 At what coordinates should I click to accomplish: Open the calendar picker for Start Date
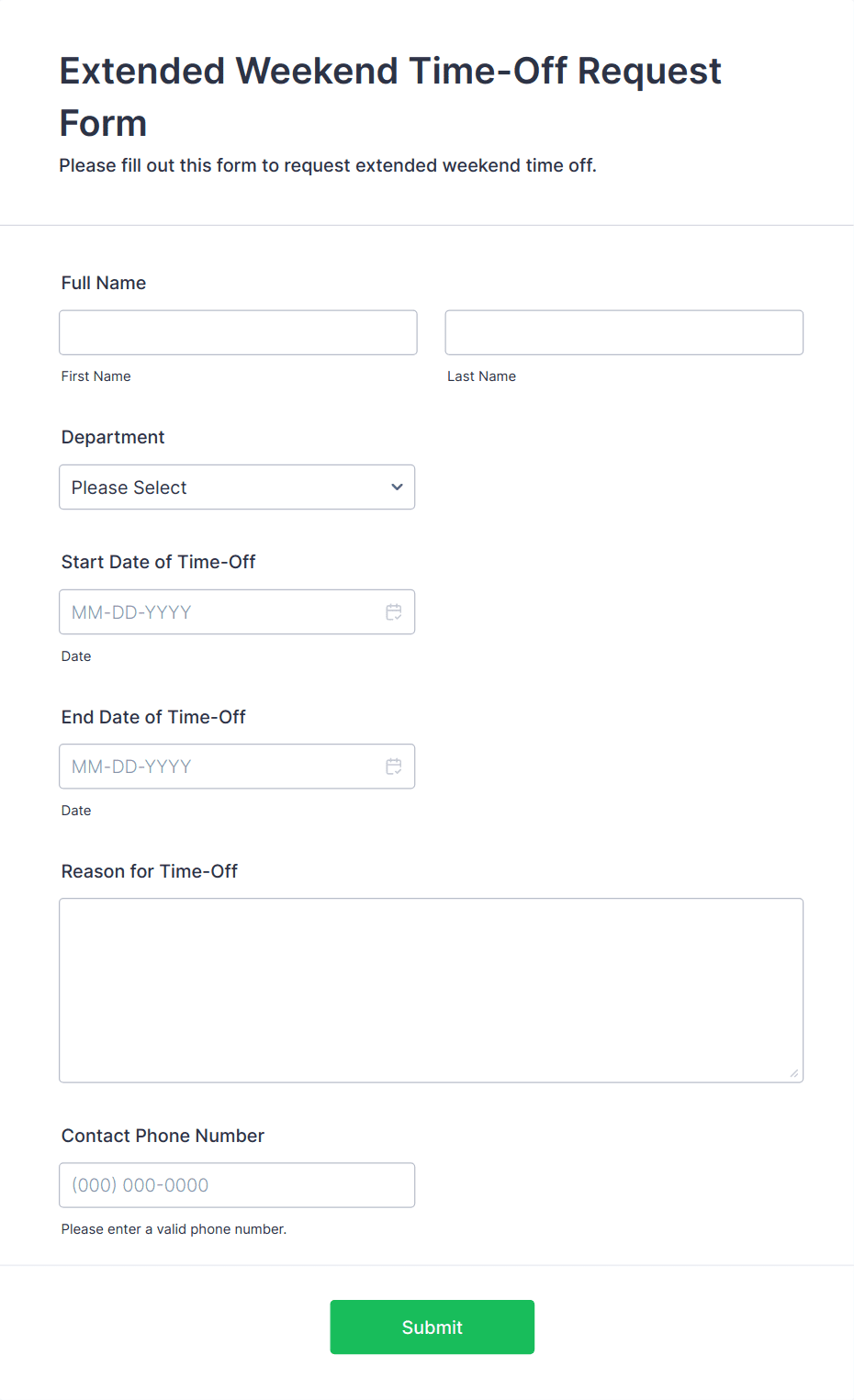click(394, 611)
